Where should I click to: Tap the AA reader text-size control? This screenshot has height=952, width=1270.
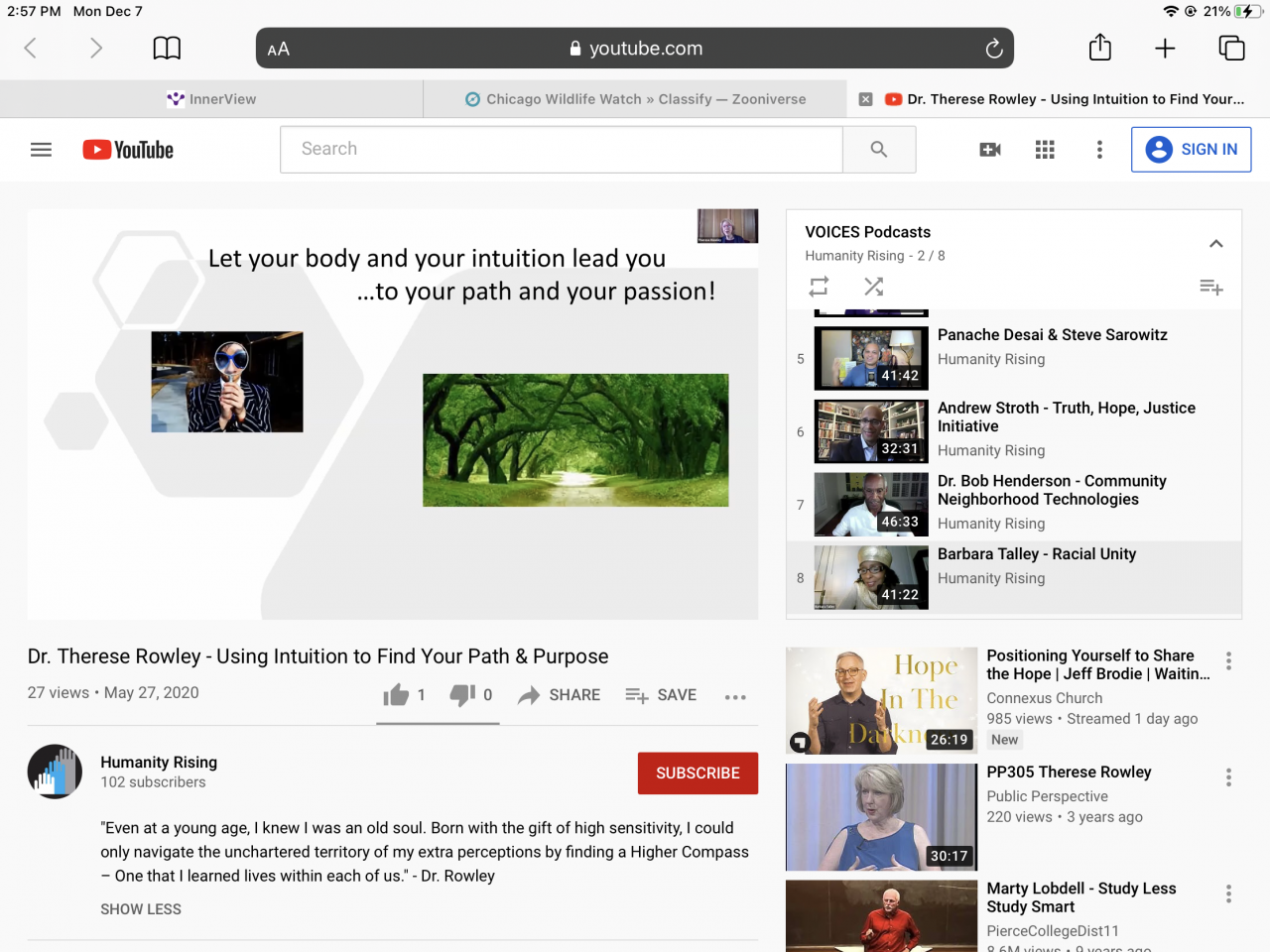click(279, 49)
